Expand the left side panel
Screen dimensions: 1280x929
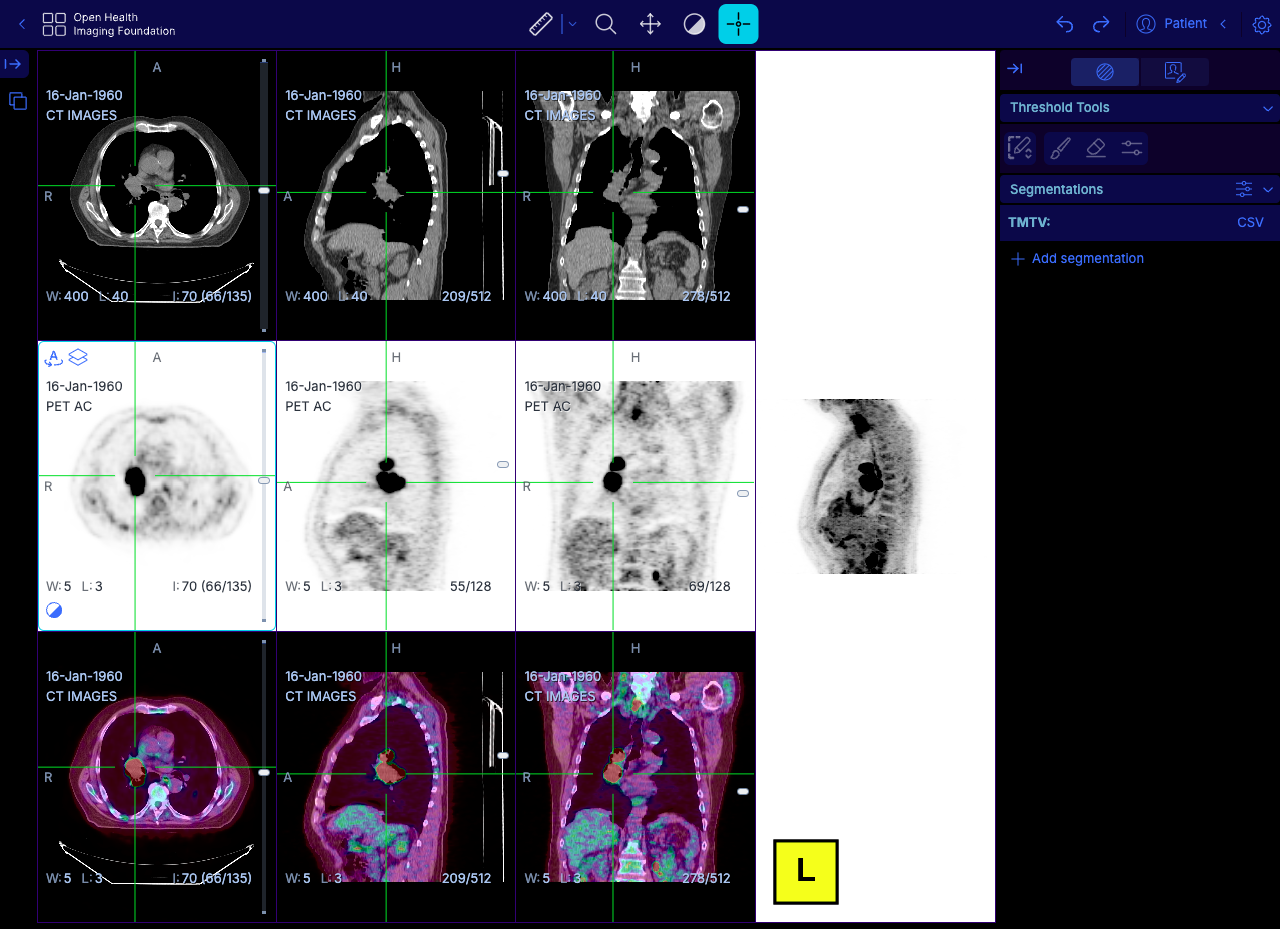click(14, 64)
